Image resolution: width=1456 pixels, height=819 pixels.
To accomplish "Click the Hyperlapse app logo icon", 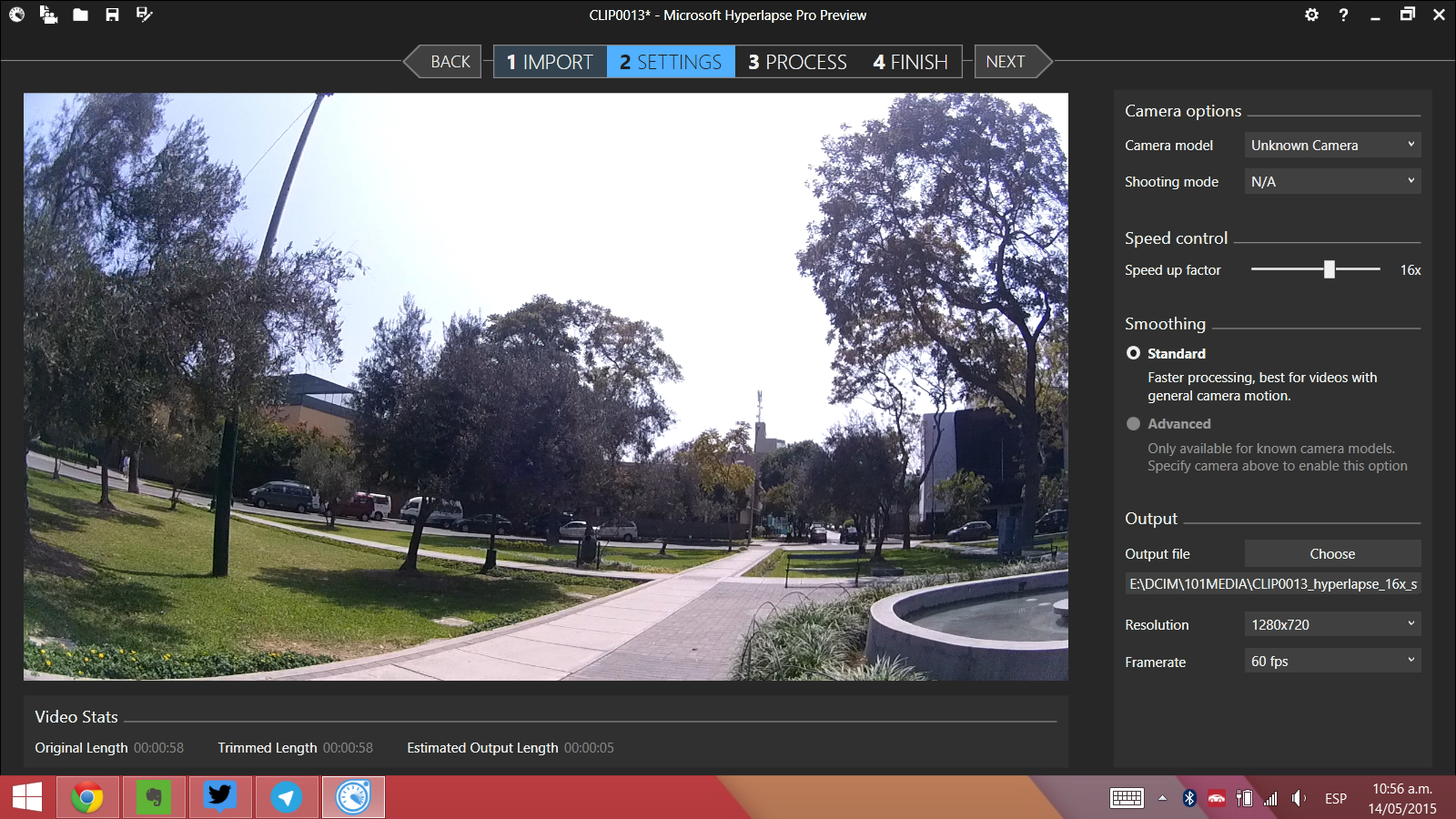I will (16, 15).
